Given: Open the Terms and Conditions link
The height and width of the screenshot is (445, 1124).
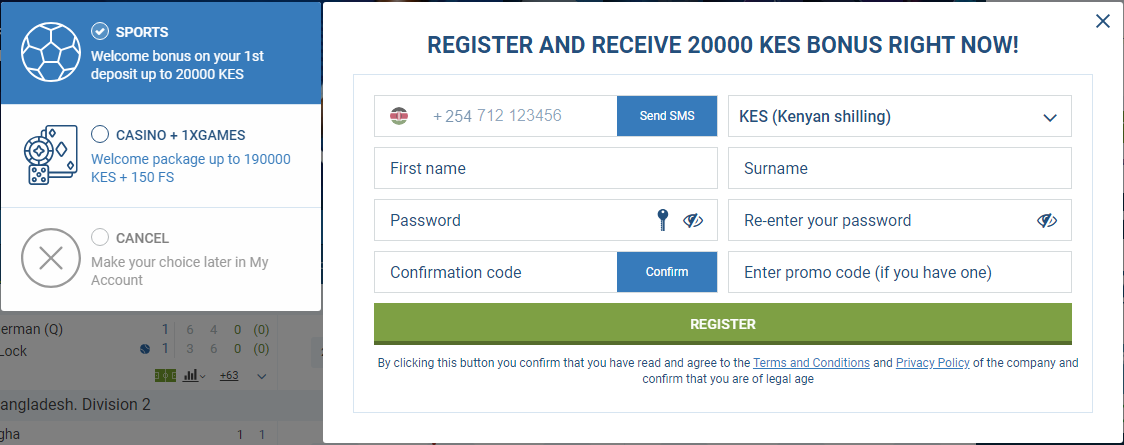Looking at the screenshot, I should coord(811,363).
